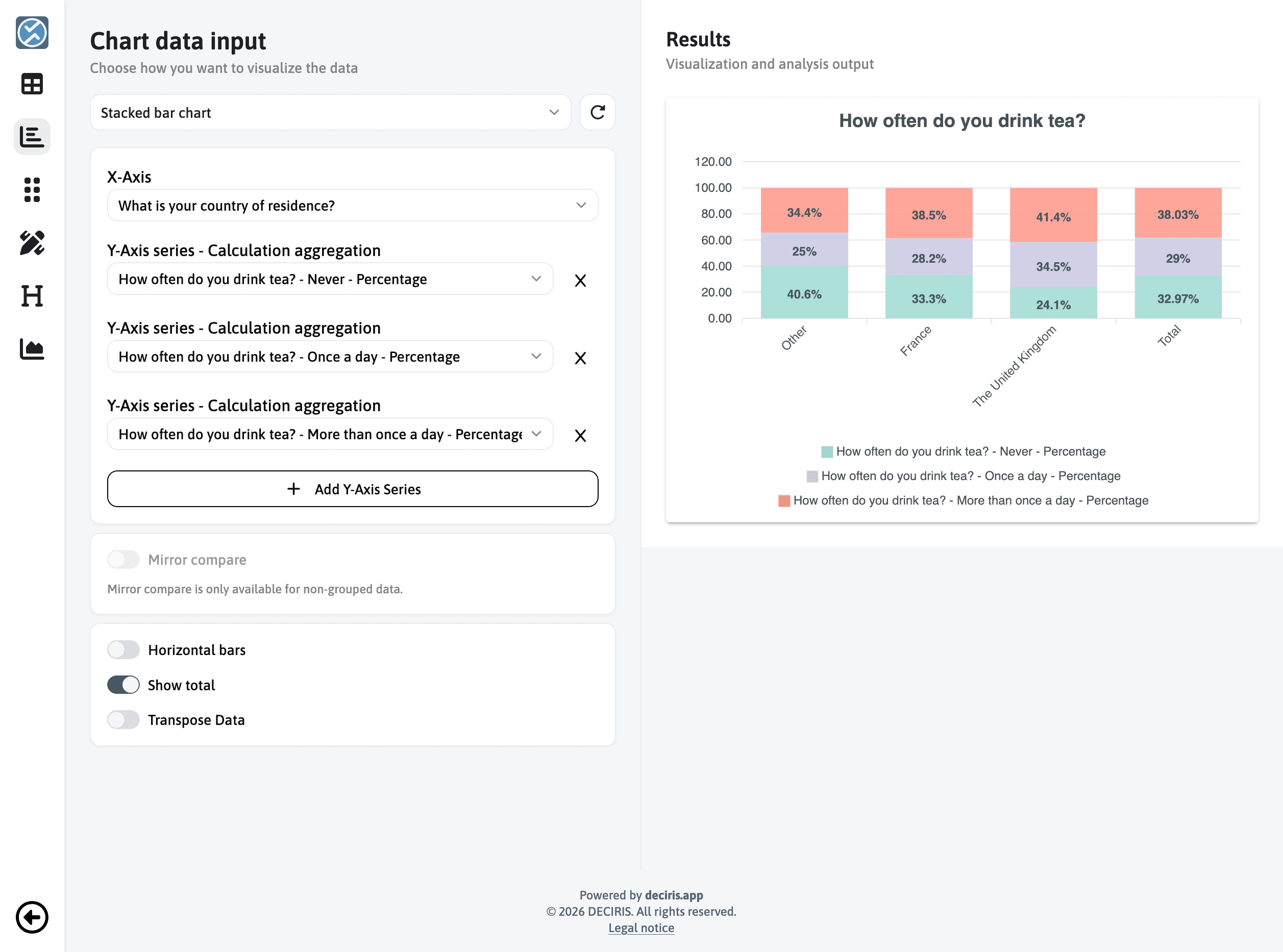
Task: Click the back arrow circle icon
Action: click(32, 917)
